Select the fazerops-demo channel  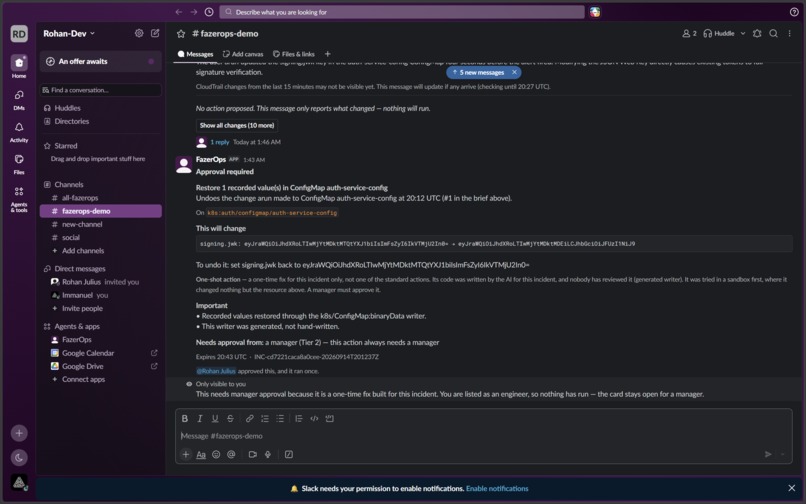point(100,211)
